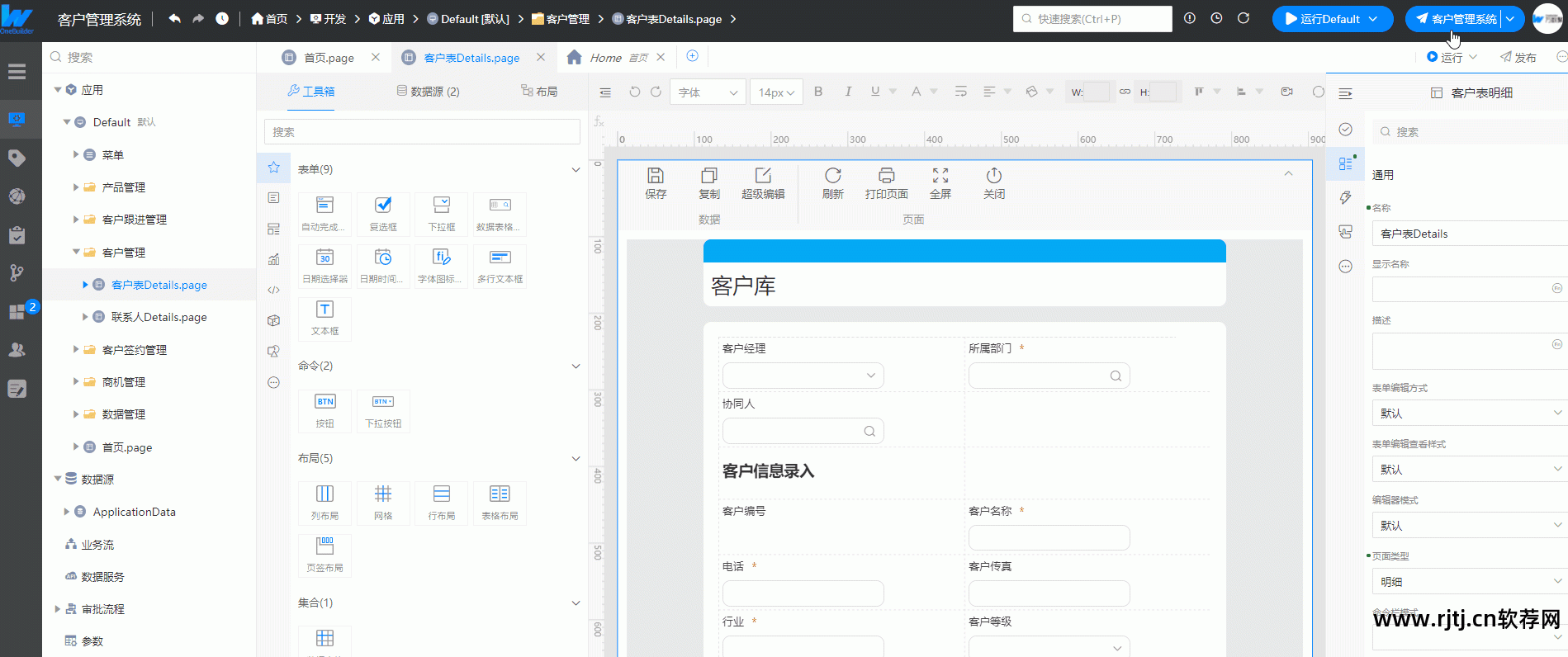
Task: Toggle bold text formatting
Action: point(818,92)
